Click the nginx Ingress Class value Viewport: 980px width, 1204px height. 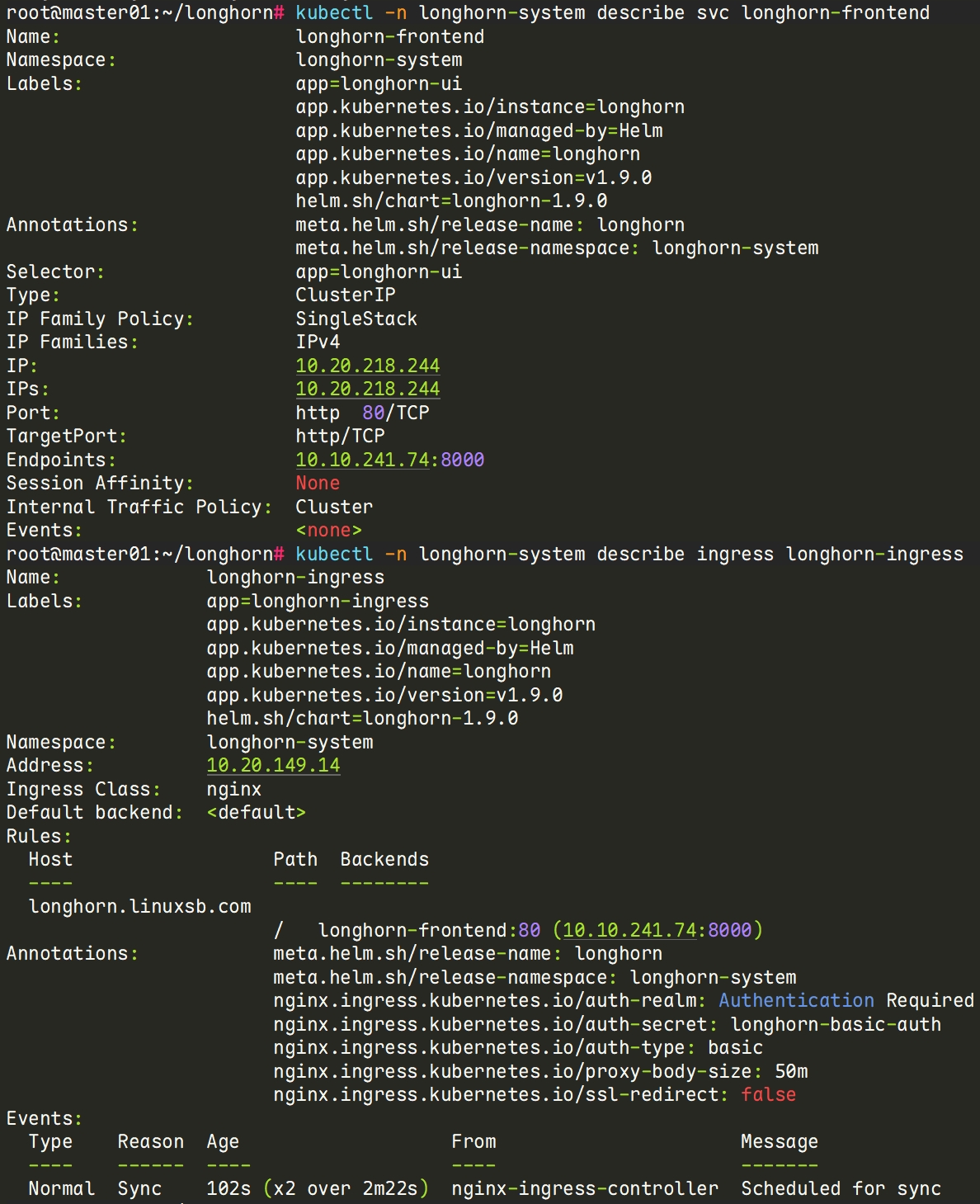pyautogui.click(x=233, y=789)
